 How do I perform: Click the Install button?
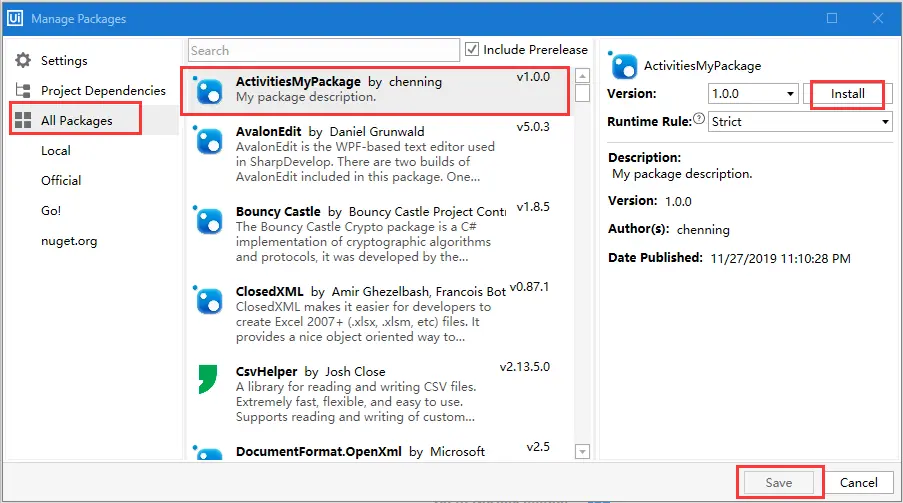click(x=847, y=93)
